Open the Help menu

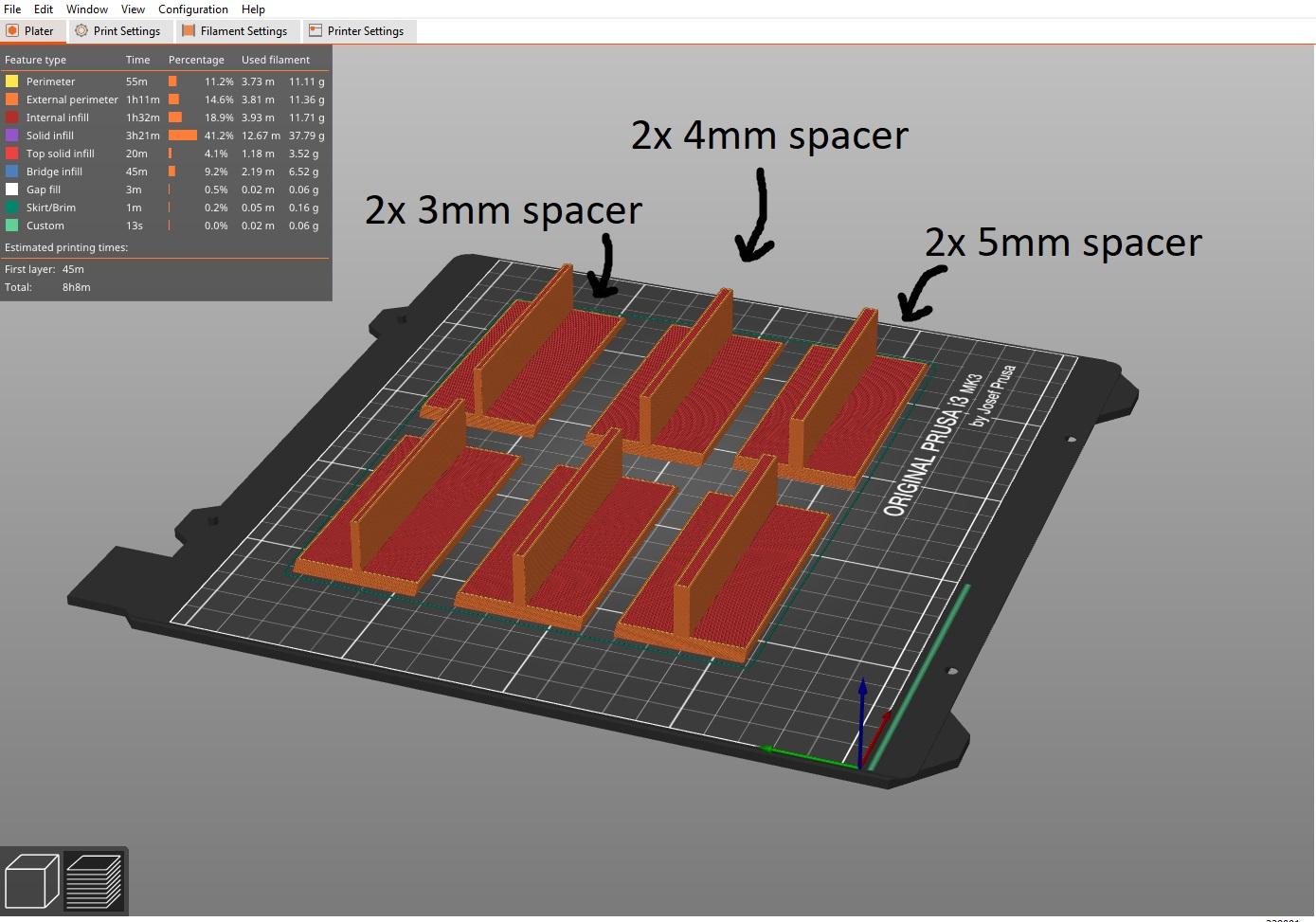(253, 9)
